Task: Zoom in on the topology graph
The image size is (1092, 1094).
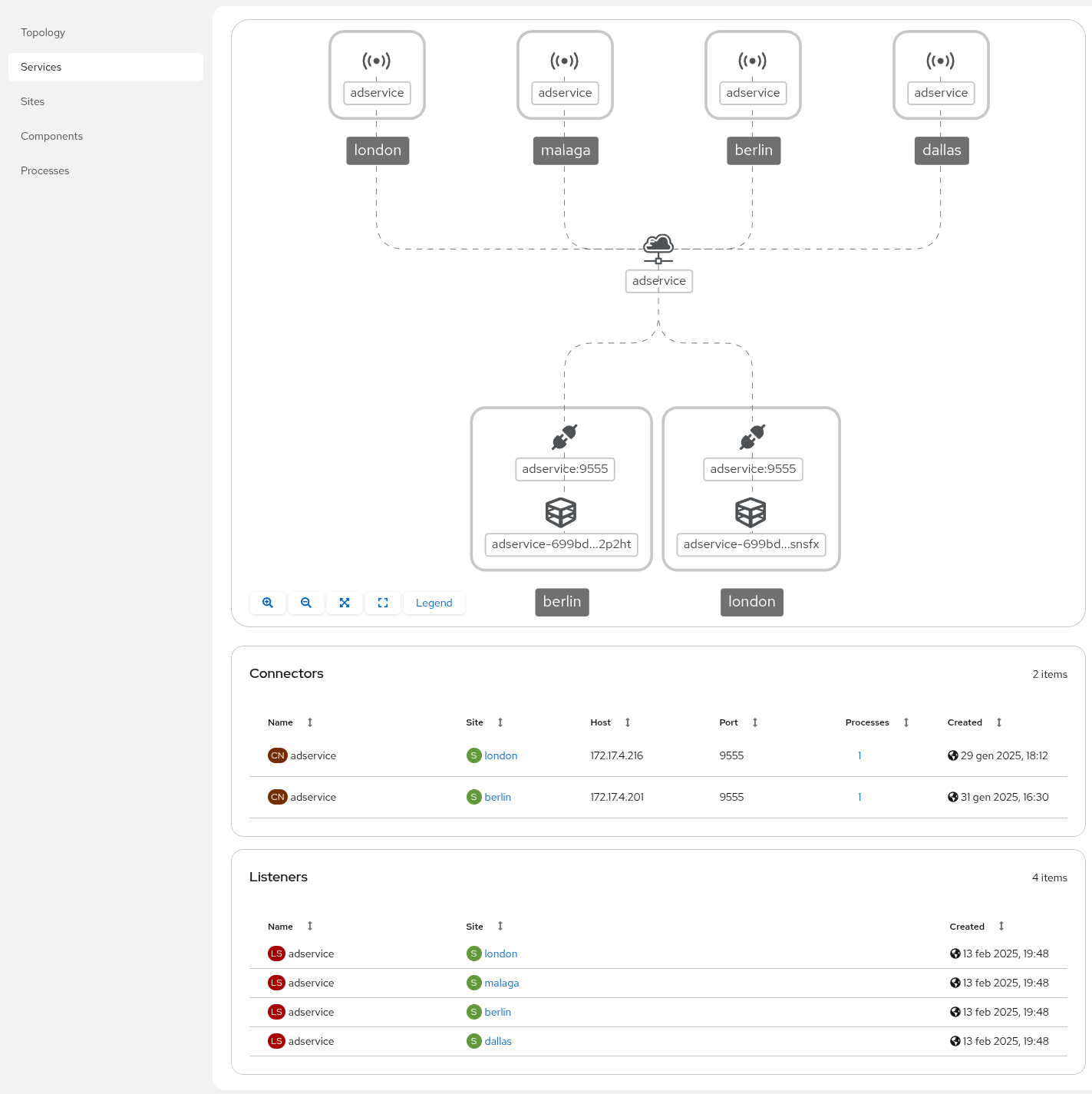Action: [268, 603]
